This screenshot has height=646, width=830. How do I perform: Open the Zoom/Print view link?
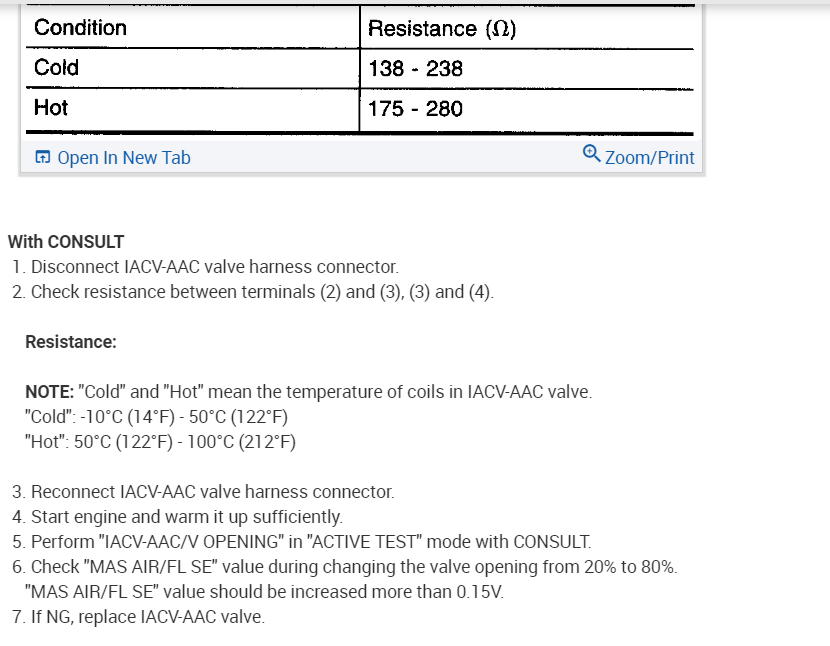pyautogui.click(x=649, y=158)
